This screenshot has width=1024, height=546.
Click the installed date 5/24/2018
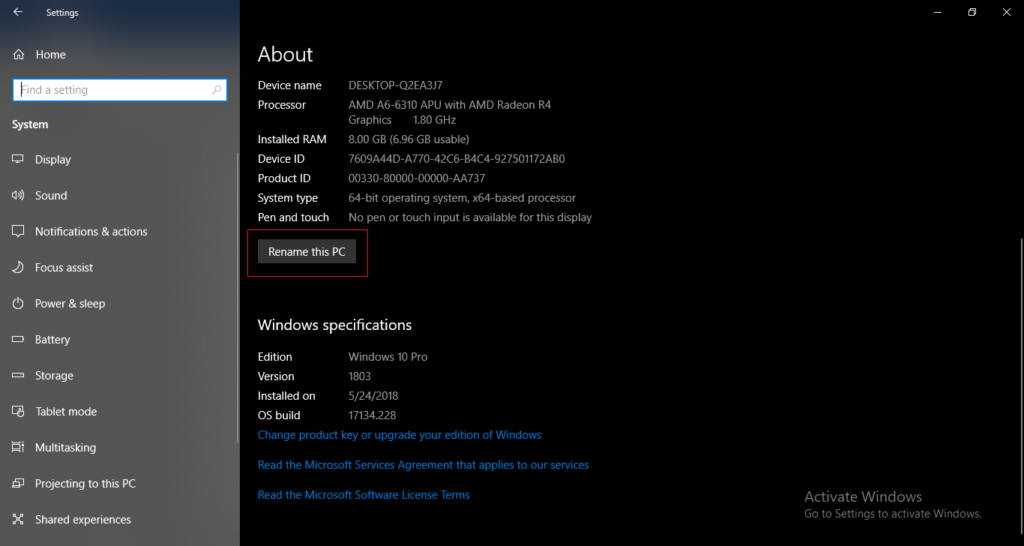[x=374, y=396]
